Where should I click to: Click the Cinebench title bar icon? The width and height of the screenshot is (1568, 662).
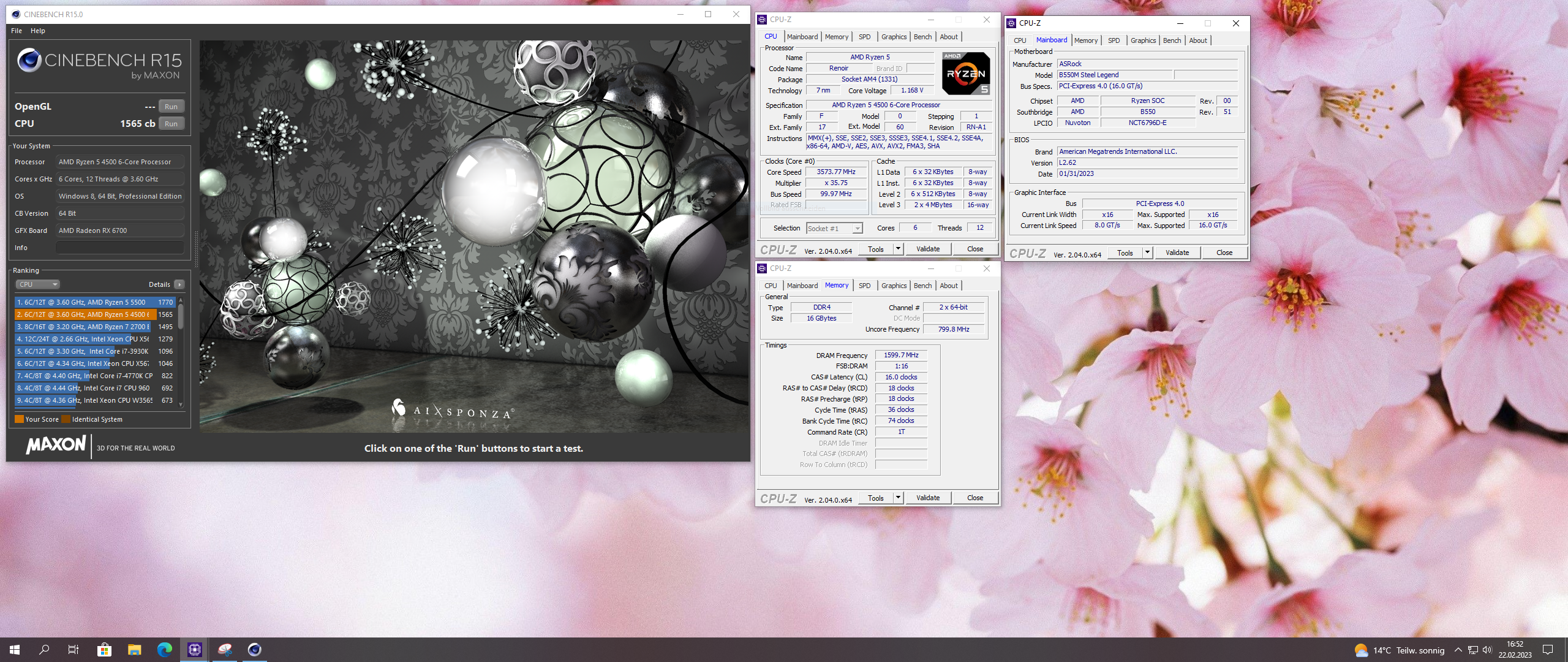(x=15, y=14)
